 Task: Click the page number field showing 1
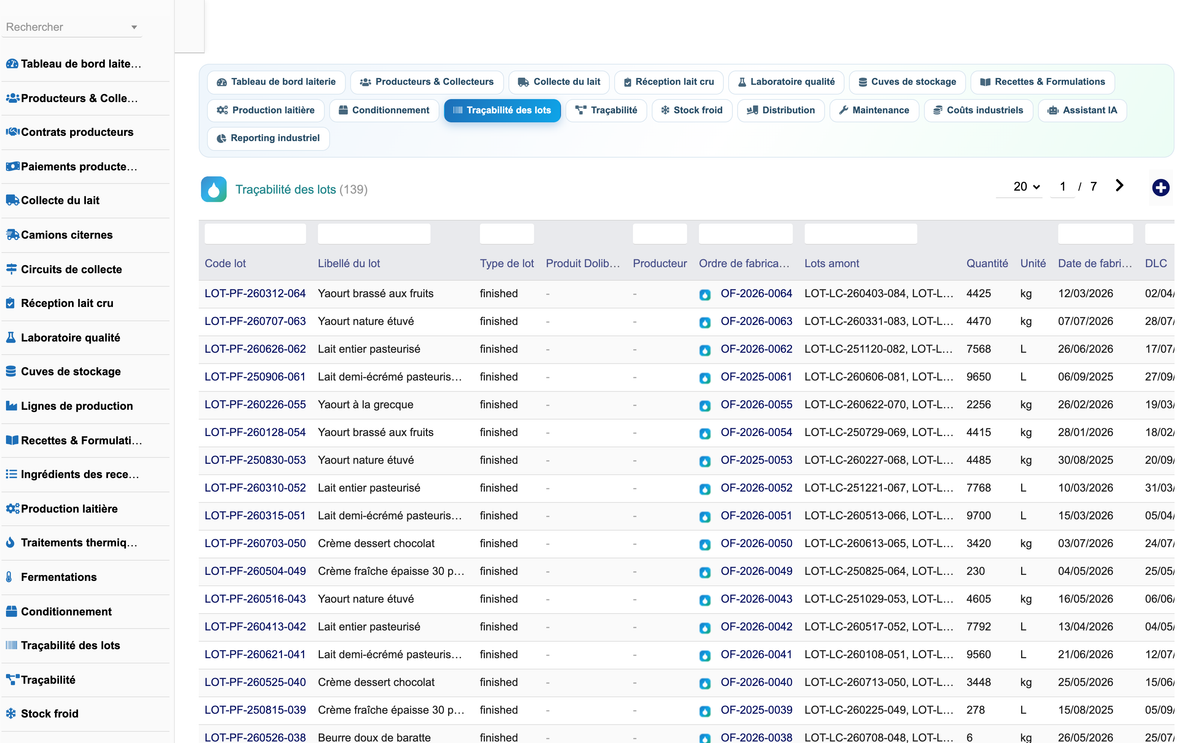click(x=1062, y=187)
